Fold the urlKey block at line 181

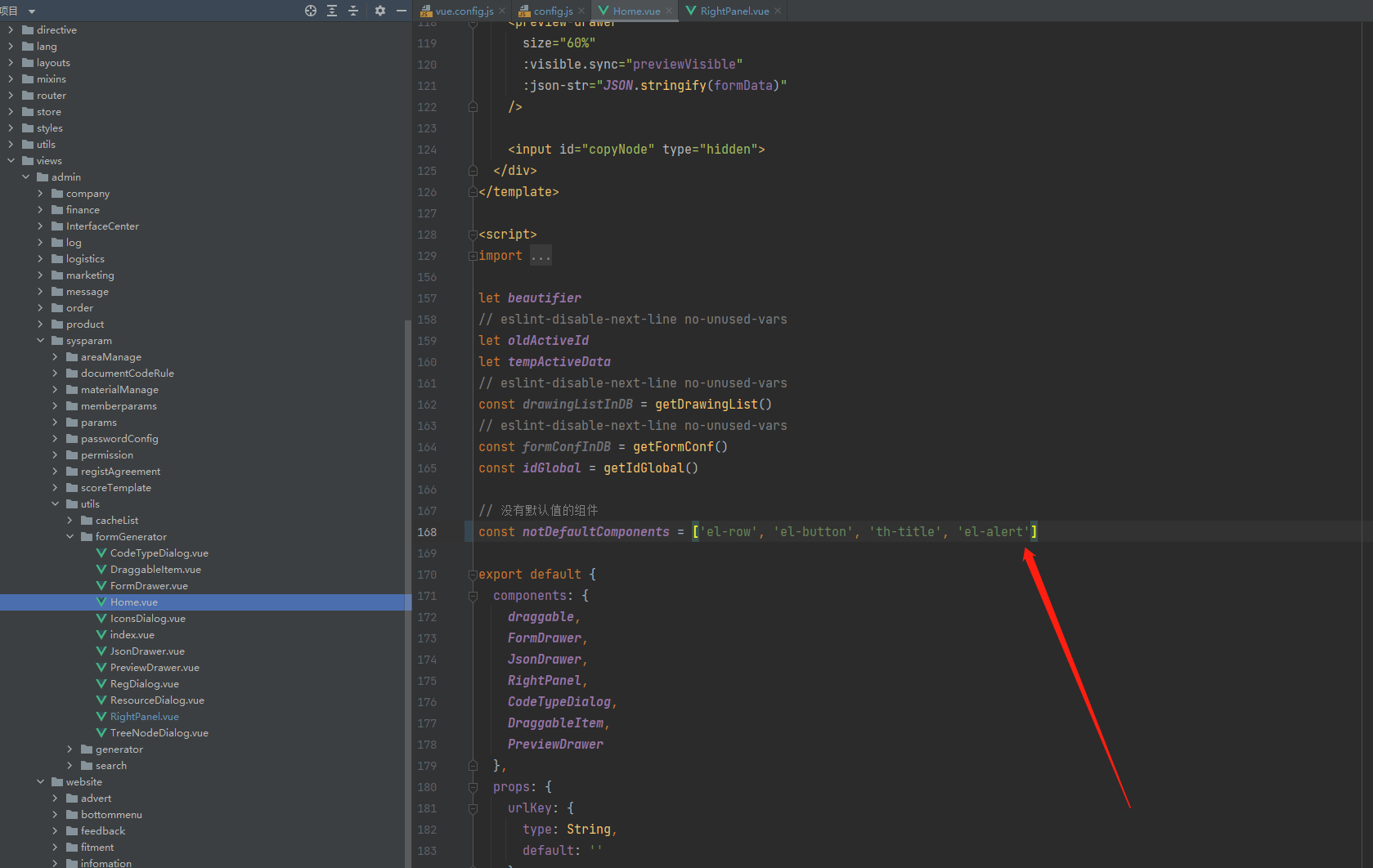tap(473, 808)
